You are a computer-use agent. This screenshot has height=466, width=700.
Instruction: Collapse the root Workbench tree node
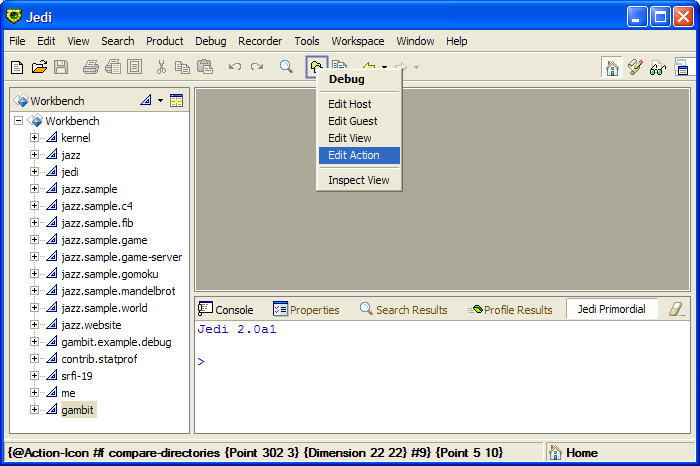18,121
